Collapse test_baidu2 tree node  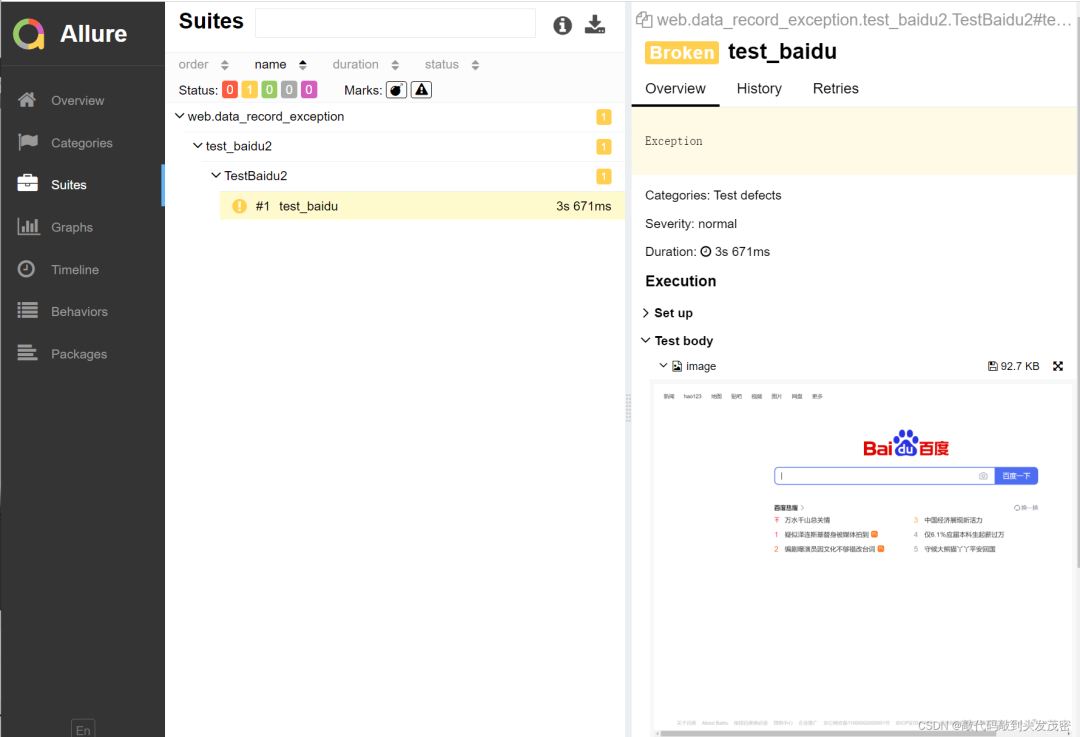pyautogui.click(x=198, y=145)
